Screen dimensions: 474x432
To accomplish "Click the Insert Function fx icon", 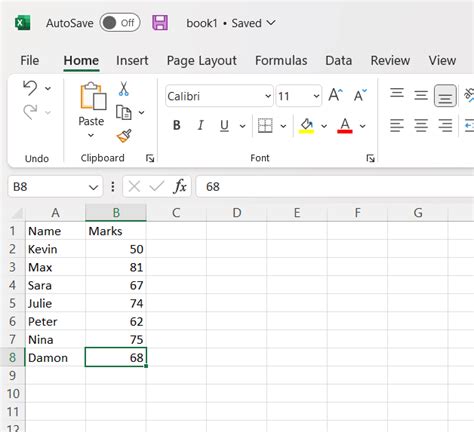I will click(x=180, y=186).
